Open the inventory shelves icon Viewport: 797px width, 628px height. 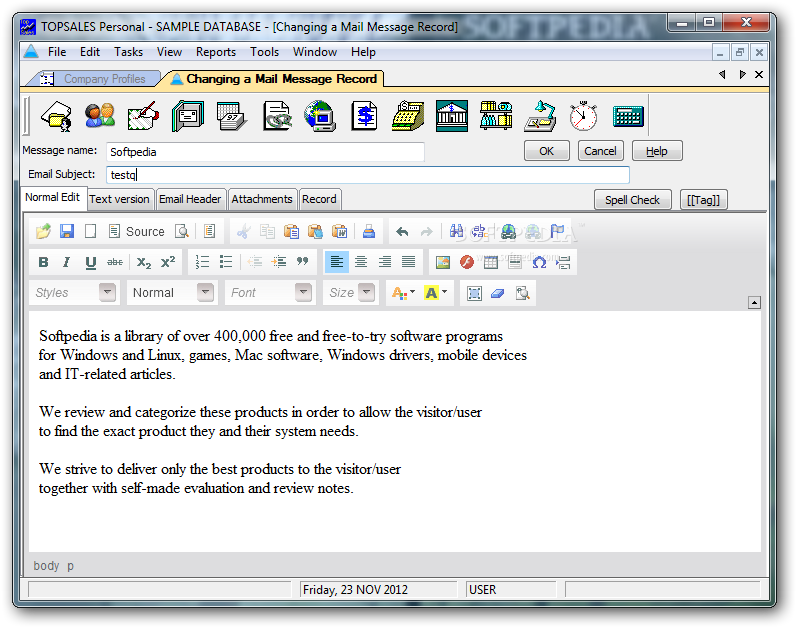pyautogui.click(x=497, y=116)
